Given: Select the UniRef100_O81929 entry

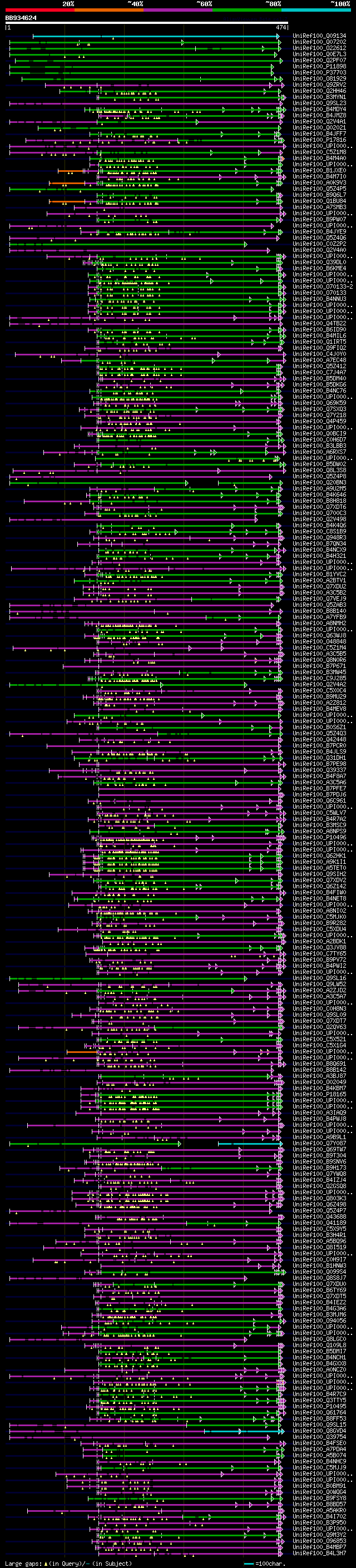Looking at the screenshot, I should coord(319,78).
